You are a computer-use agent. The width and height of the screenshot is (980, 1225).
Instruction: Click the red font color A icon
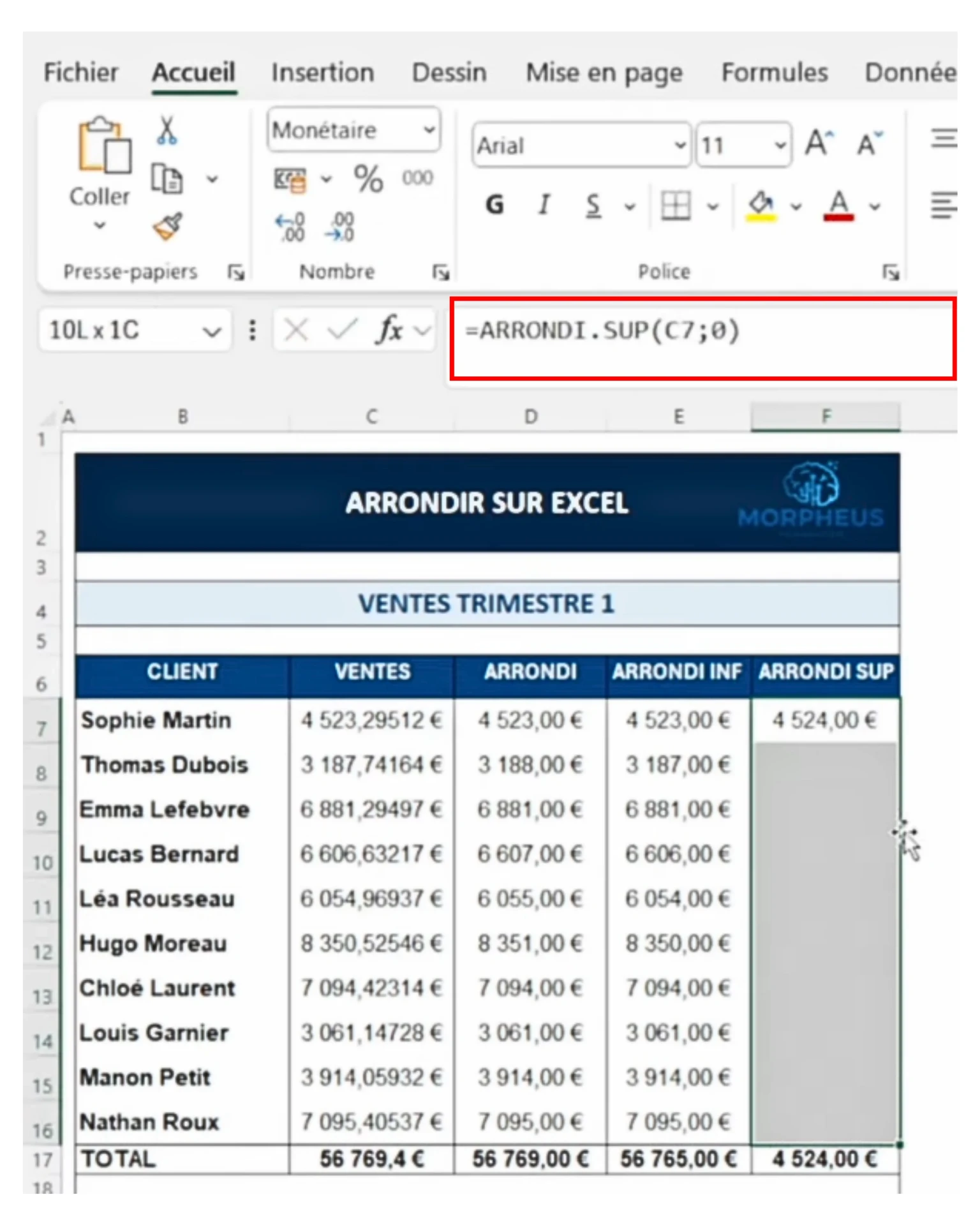(x=839, y=205)
